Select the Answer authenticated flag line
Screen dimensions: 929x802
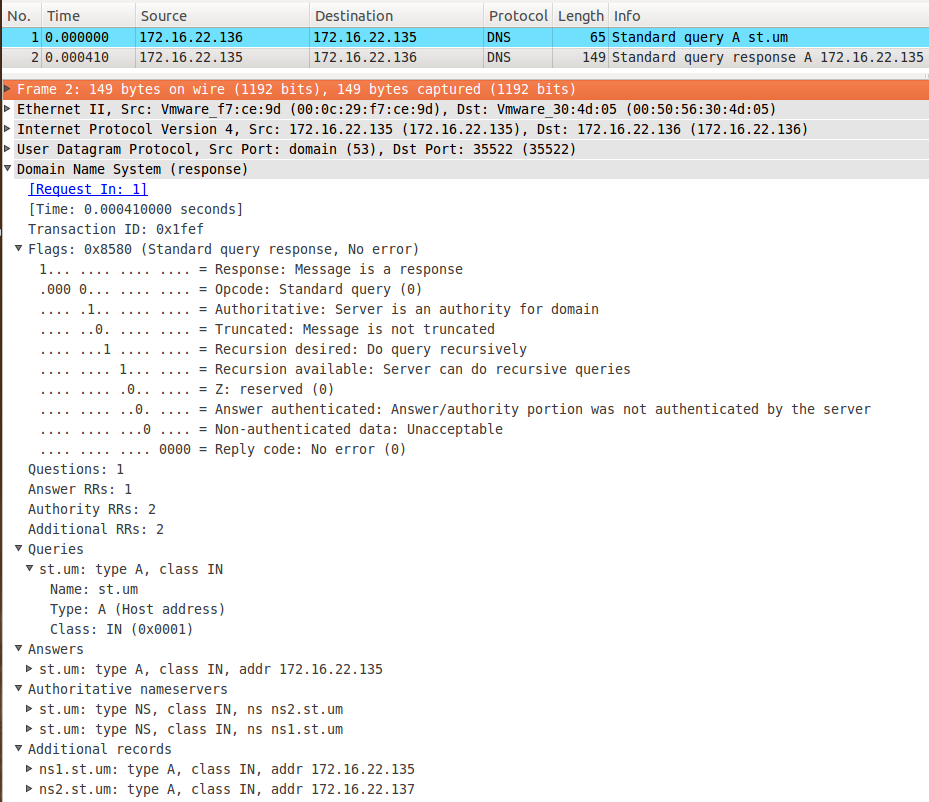point(455,409)
